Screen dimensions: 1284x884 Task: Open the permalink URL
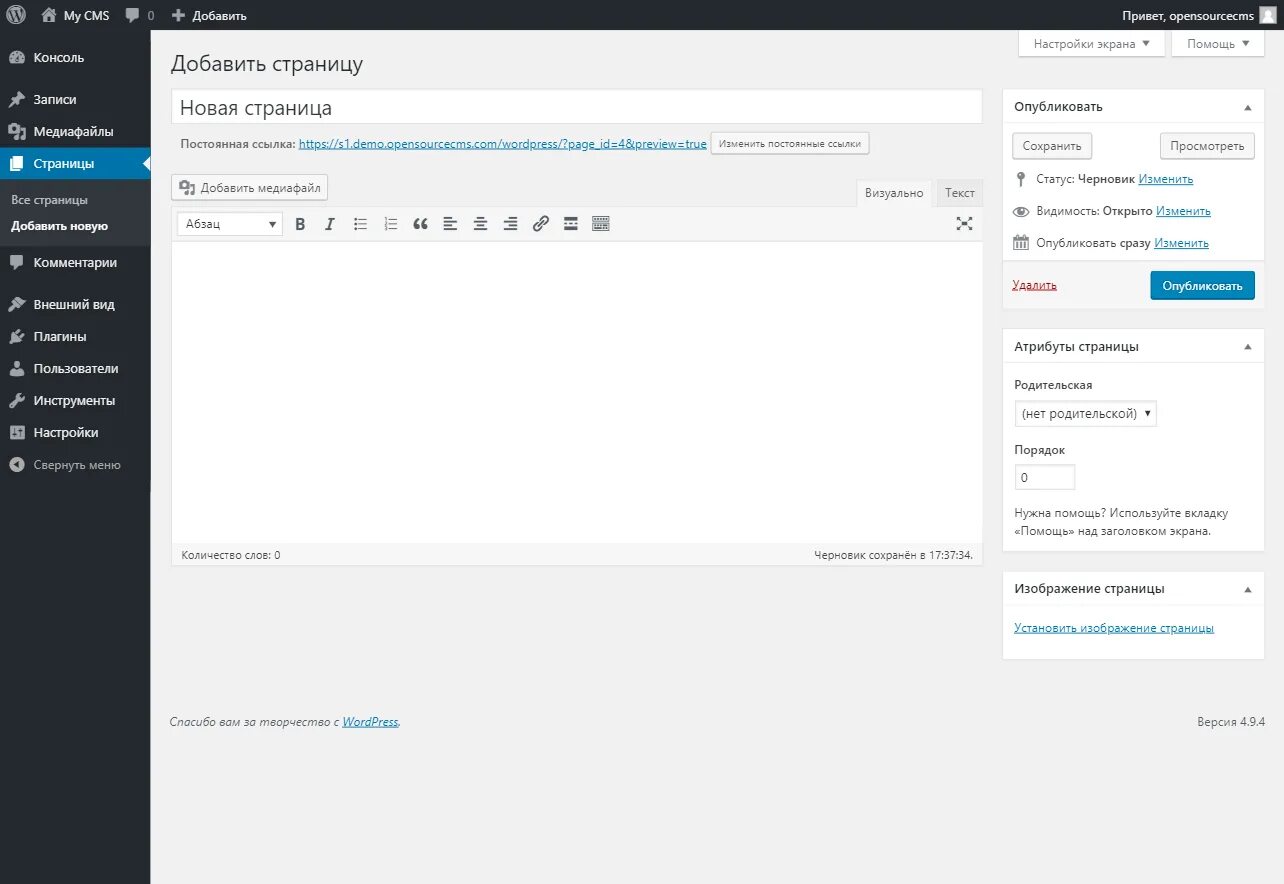pyautogui.click(x=503, y=144)
